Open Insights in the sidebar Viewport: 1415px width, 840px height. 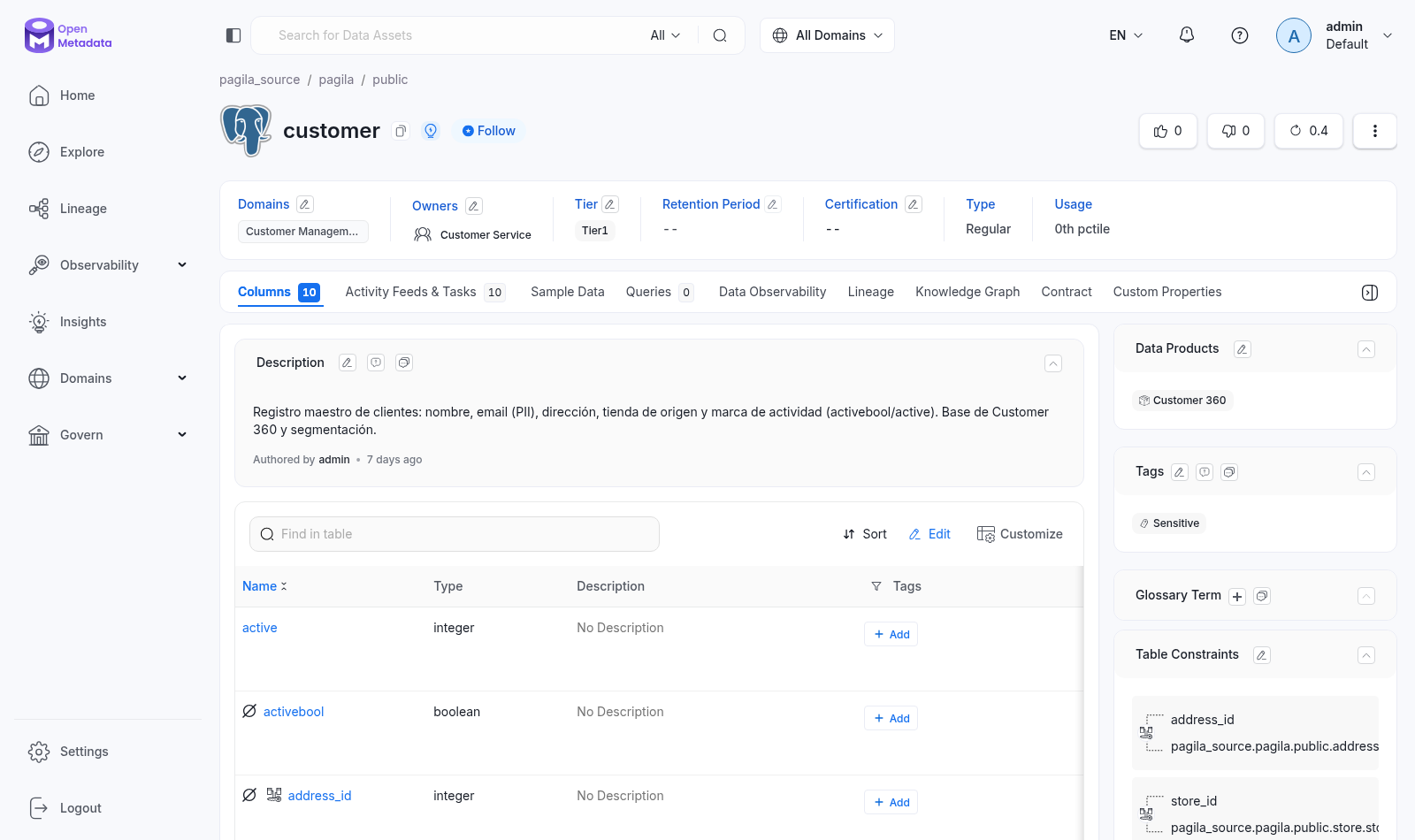pyautogui.click(x=83, y=322)
